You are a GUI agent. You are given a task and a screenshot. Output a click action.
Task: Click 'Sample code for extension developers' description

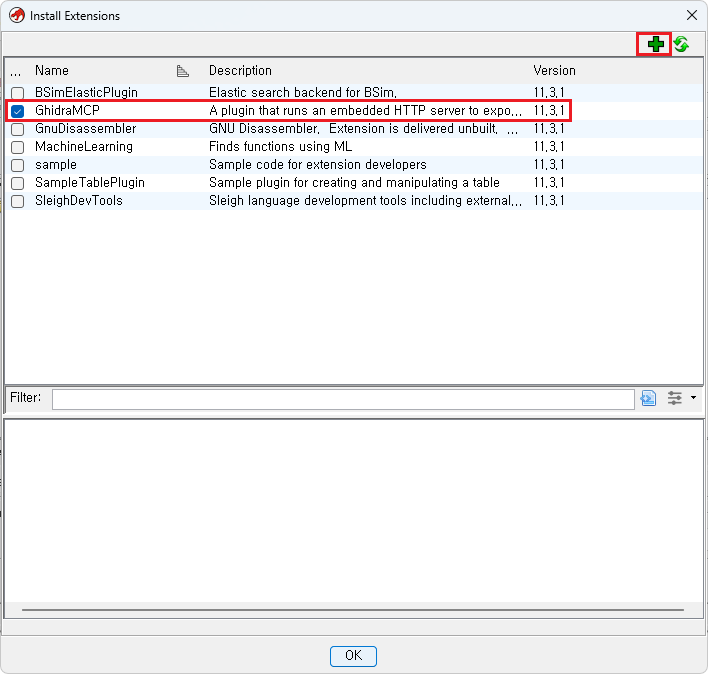317,164
